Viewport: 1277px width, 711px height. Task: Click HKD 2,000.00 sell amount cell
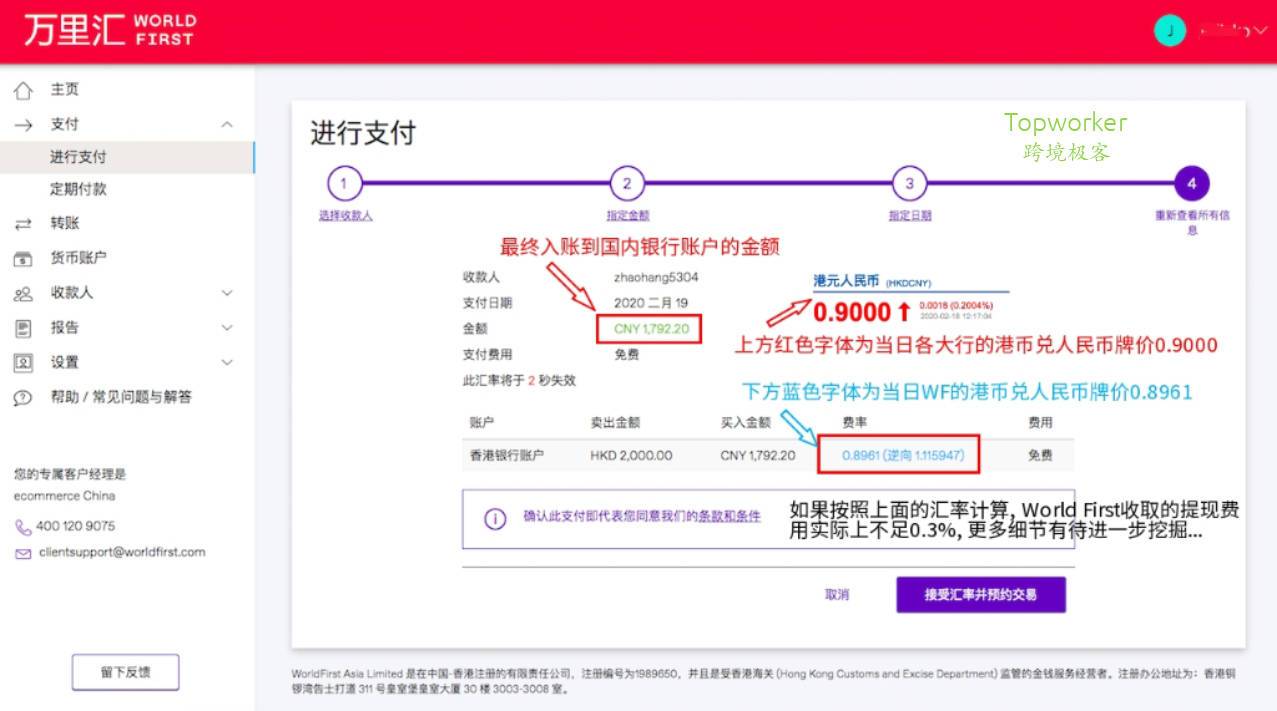pyautogui.click(x=631, y=456)
